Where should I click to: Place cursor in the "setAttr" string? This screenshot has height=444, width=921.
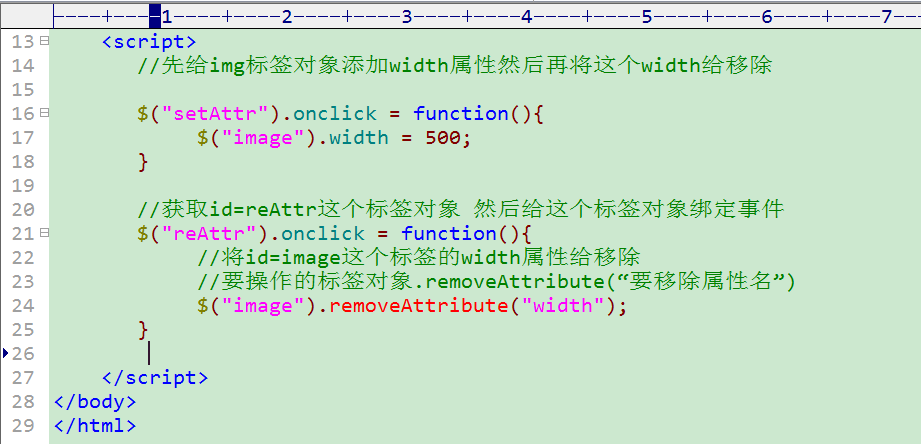pyautogui.click(x=215, y=113)
